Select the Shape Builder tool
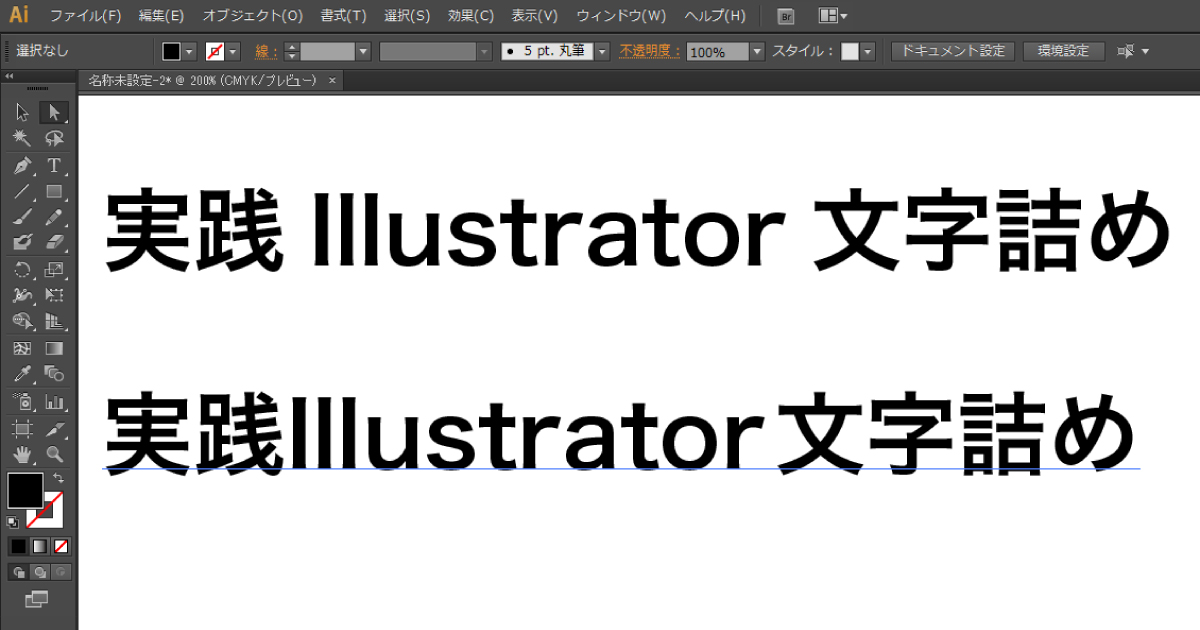1200x630 pixels. coord(22,322)
